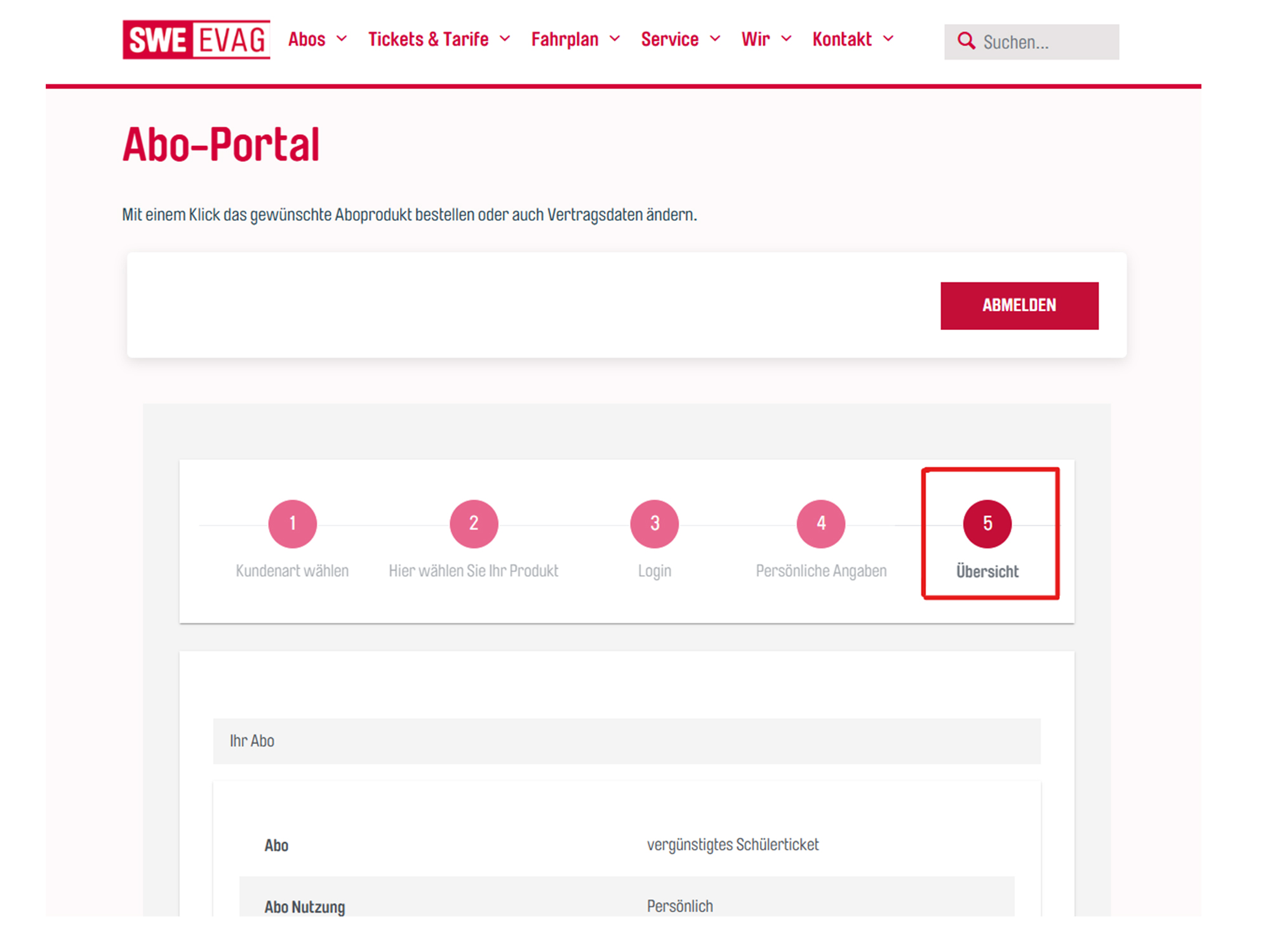Click the Persönliche Angaben step label
Screen dimensions: 1270x952
(820, 571)
